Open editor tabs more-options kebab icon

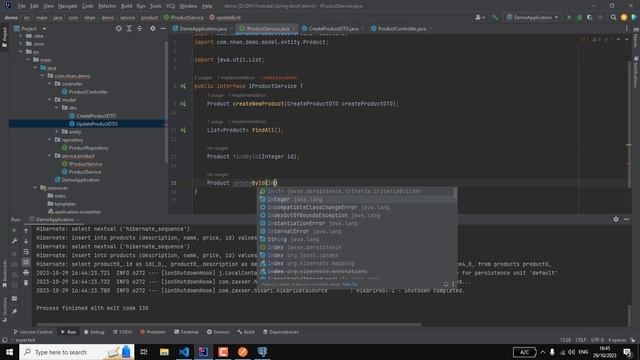coord(627,29)
